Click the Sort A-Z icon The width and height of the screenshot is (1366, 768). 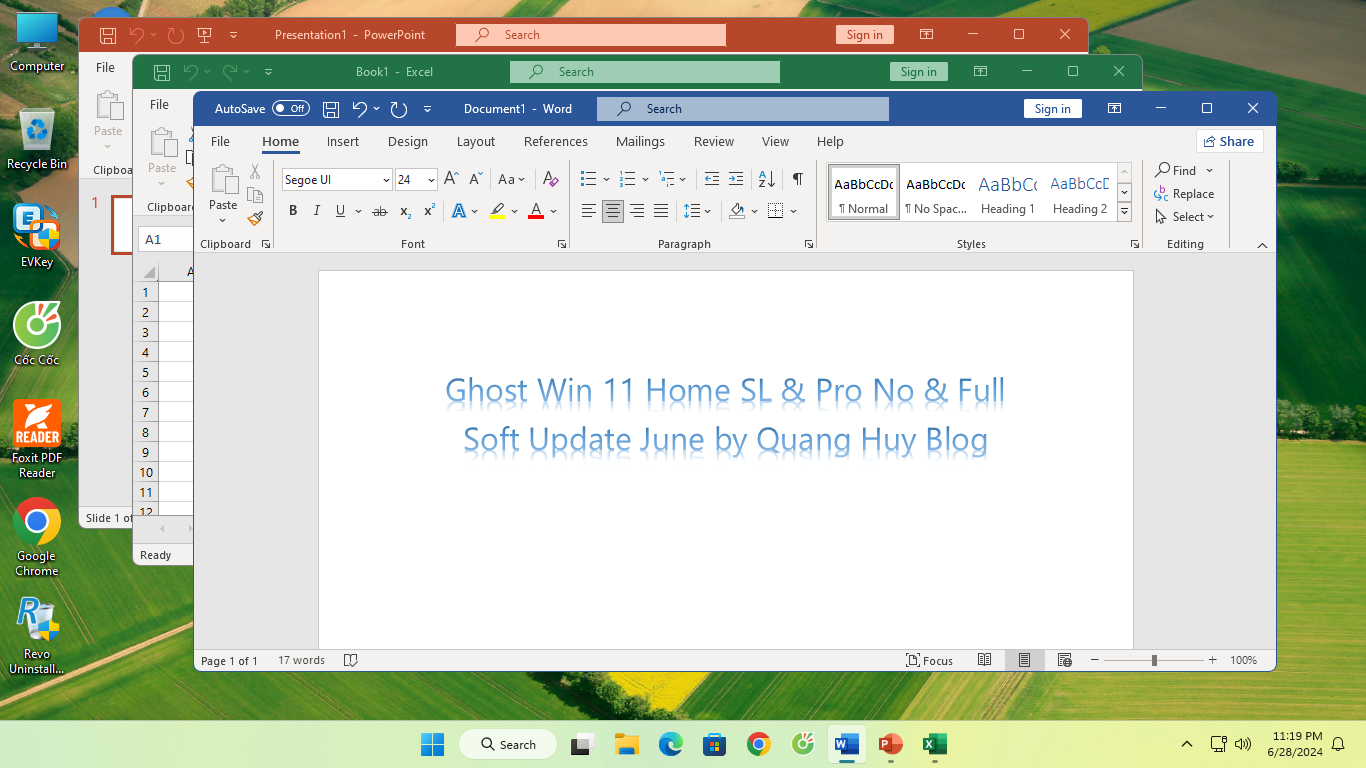click(x=767, y=179)
